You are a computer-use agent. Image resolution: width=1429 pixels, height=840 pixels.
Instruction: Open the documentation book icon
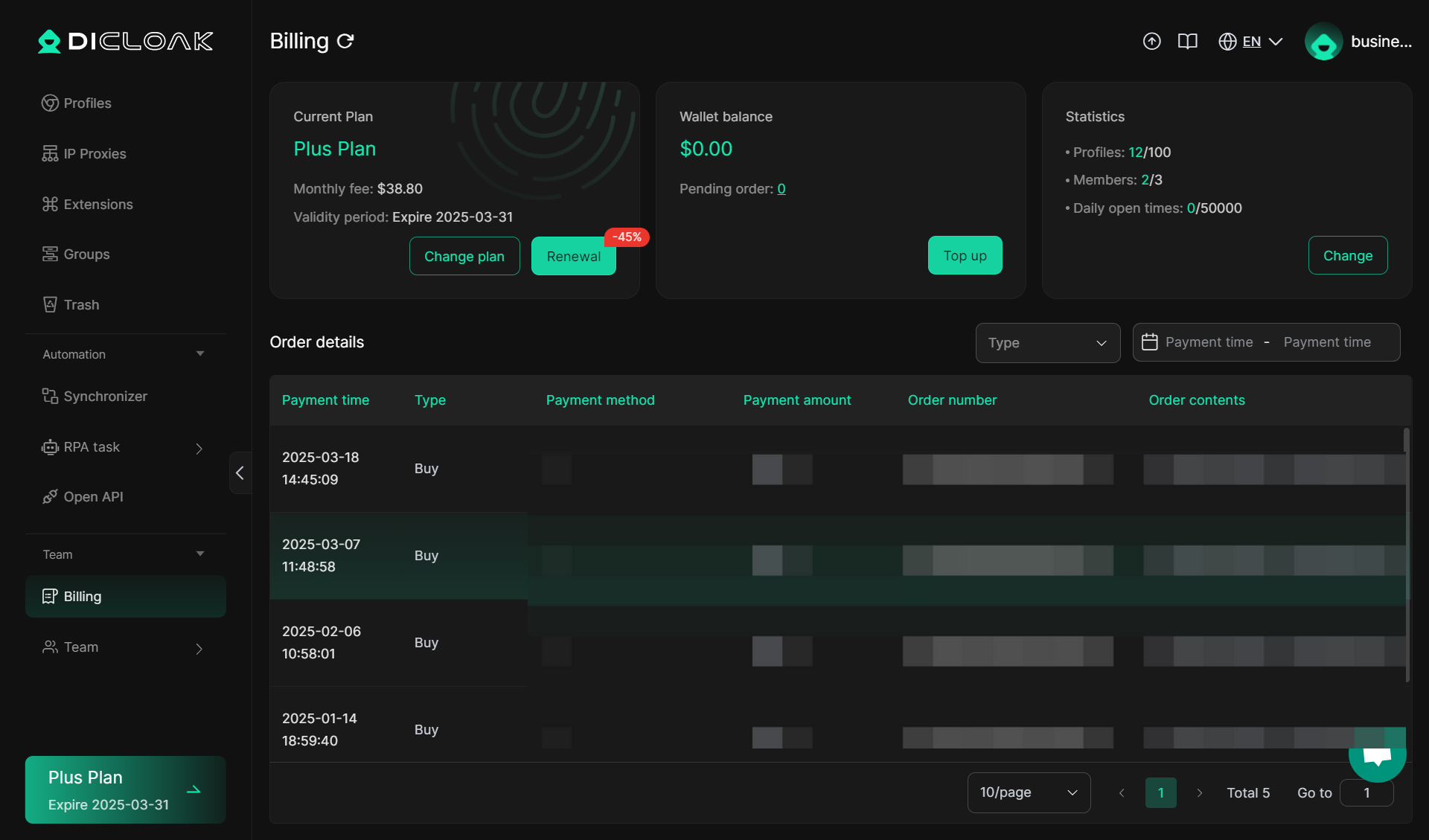[1187, 42]
